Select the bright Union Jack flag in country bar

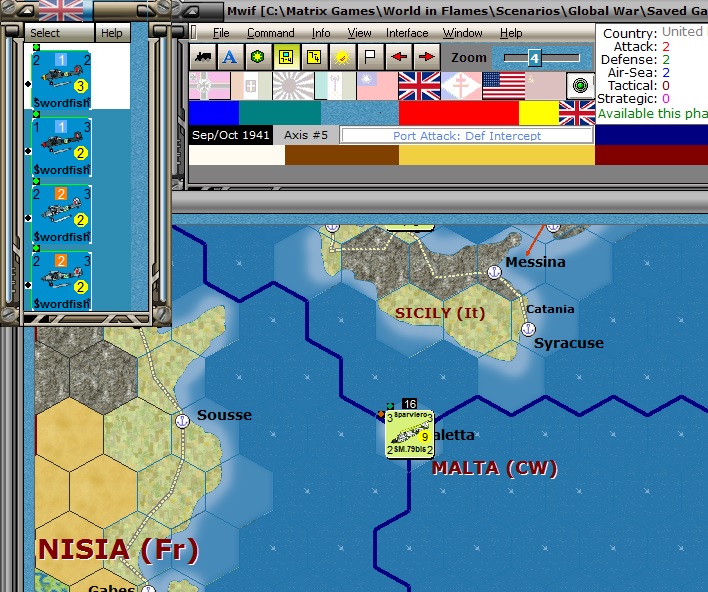419,86
